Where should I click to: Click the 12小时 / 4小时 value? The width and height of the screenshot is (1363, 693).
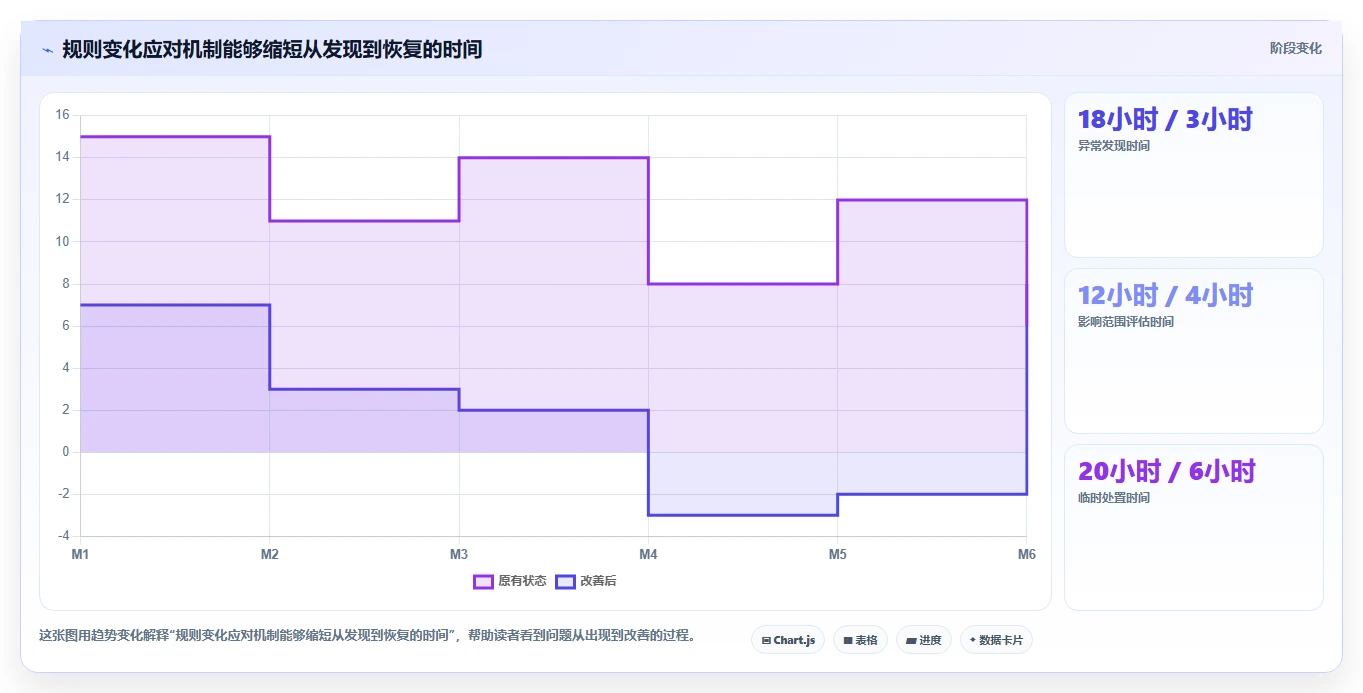pos(1165,295)
